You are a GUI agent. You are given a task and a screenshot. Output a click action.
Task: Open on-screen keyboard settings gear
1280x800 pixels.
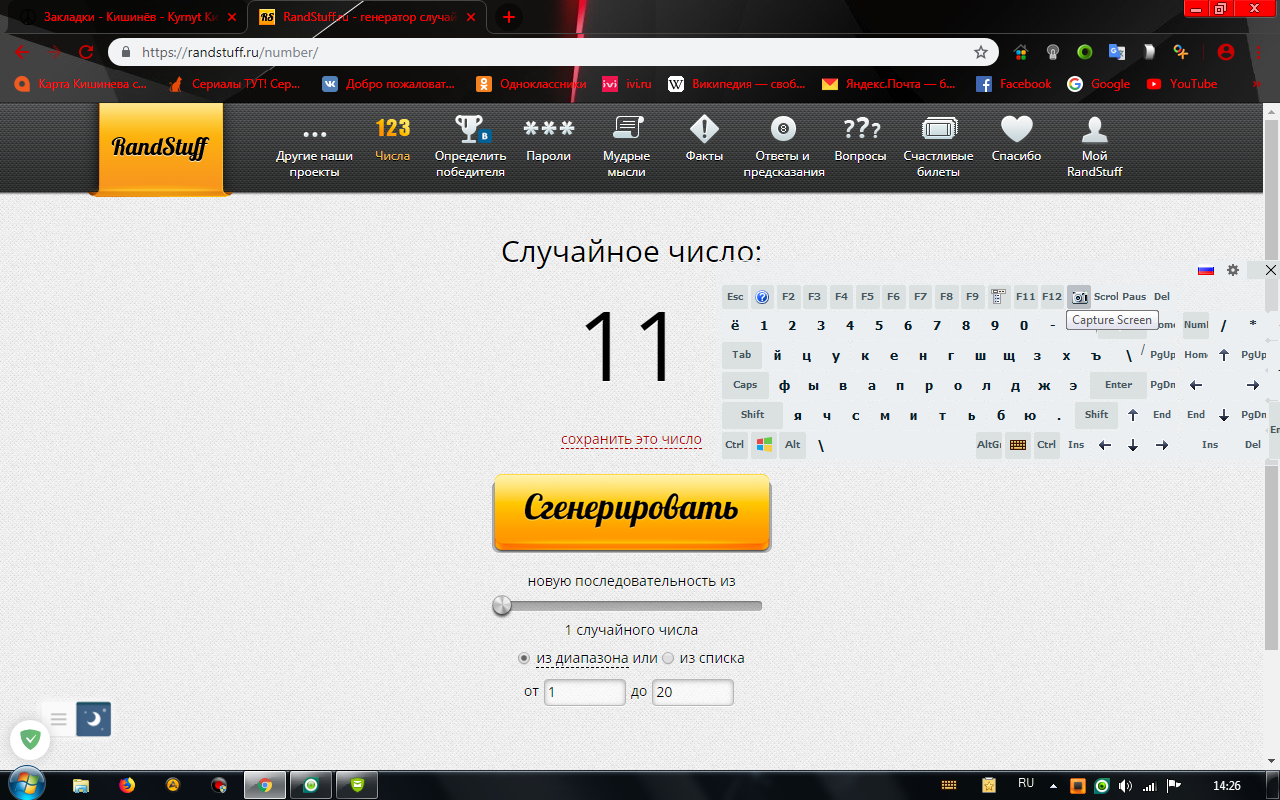click(x=1233, y=270)
